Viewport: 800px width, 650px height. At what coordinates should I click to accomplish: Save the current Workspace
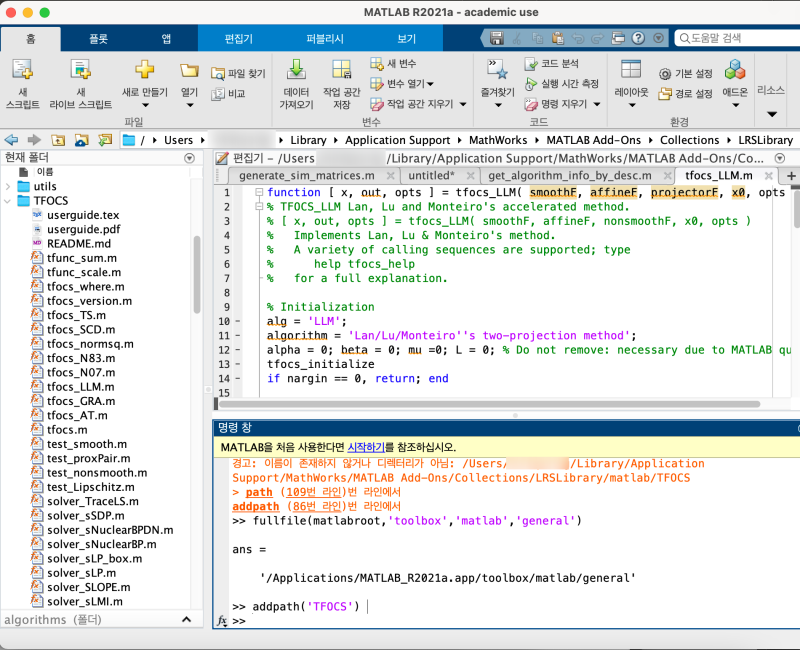click(x=340, y=85)
